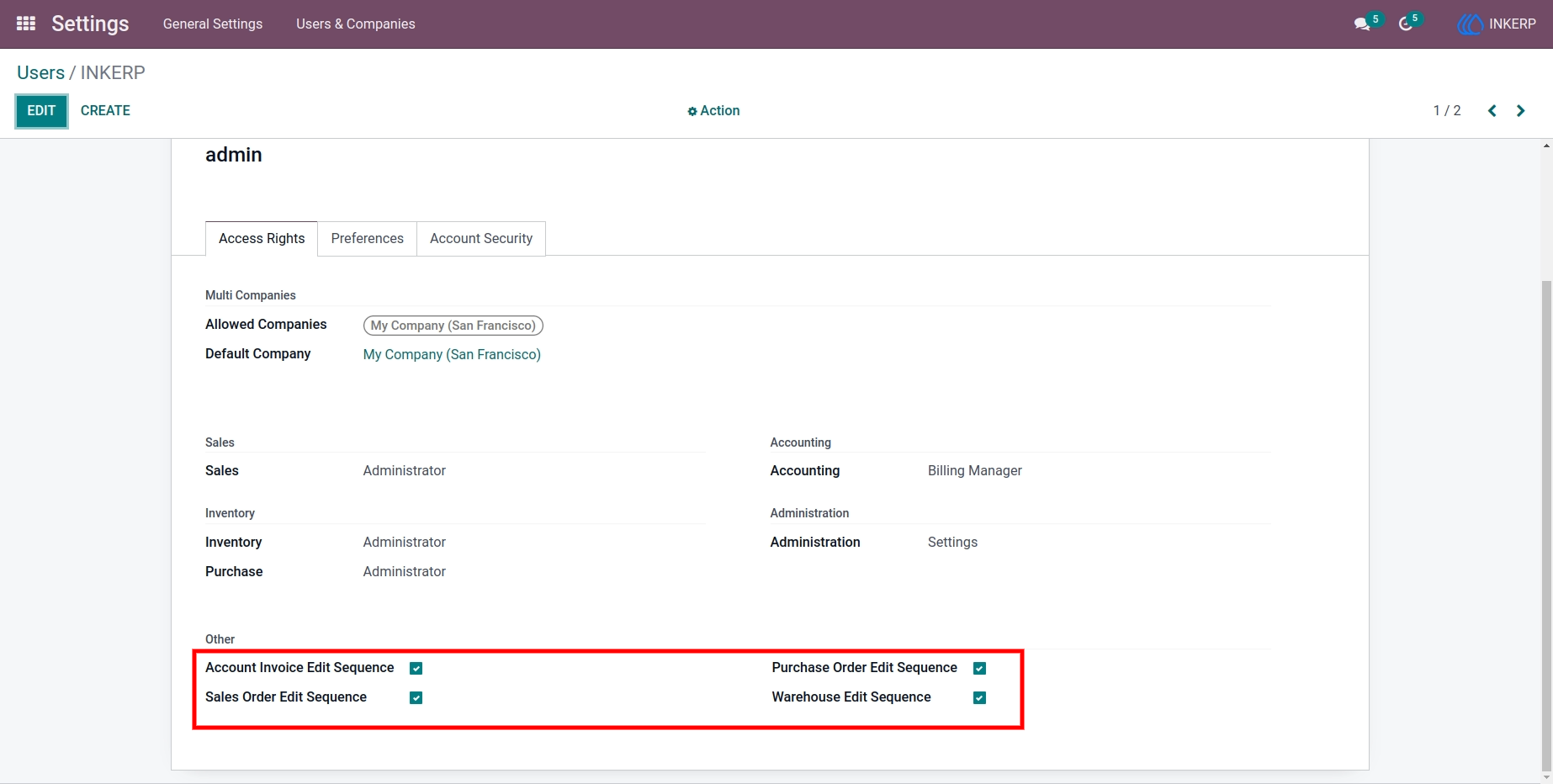Toggle Sales Order Edit Sequence checkbox
The width and height of the screenshot is (1553, 784).
[x=416, y=697]
